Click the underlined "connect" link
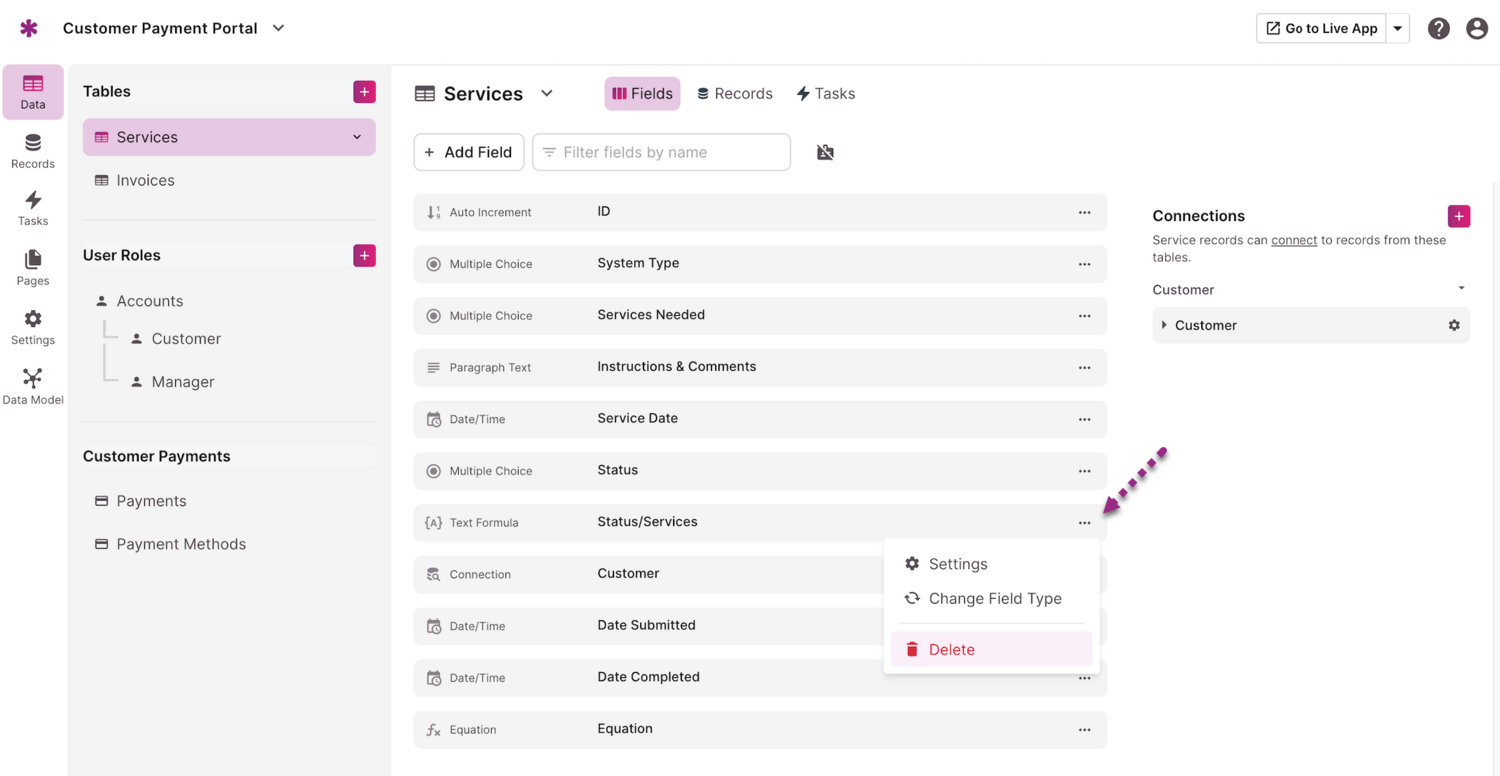 [1293, 240]
